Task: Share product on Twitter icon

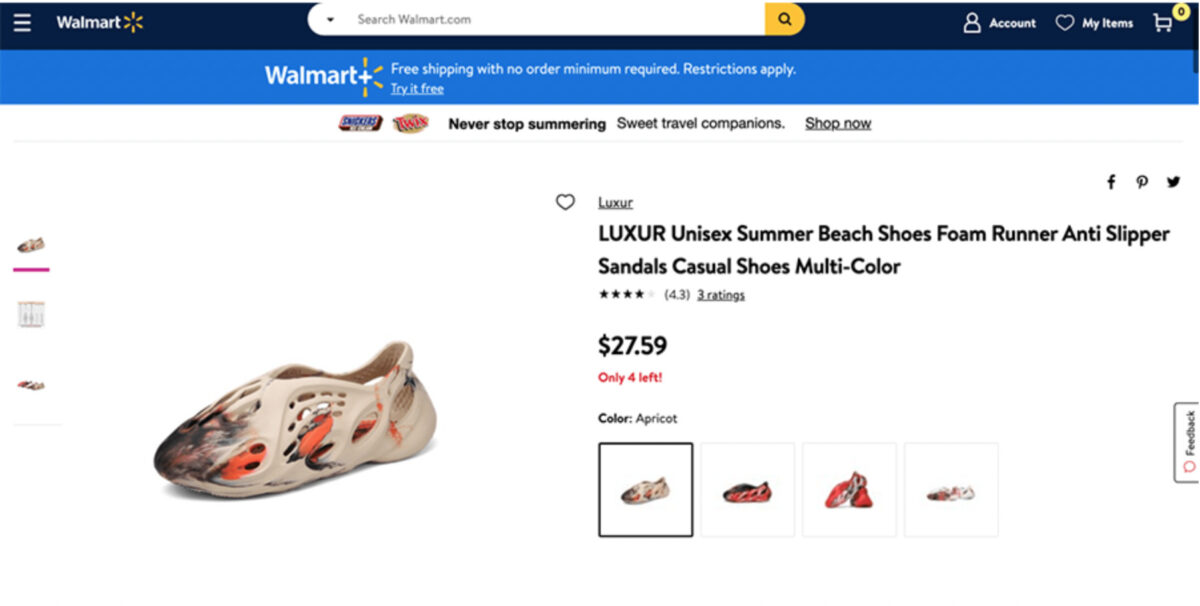Action: point(1173,182)
